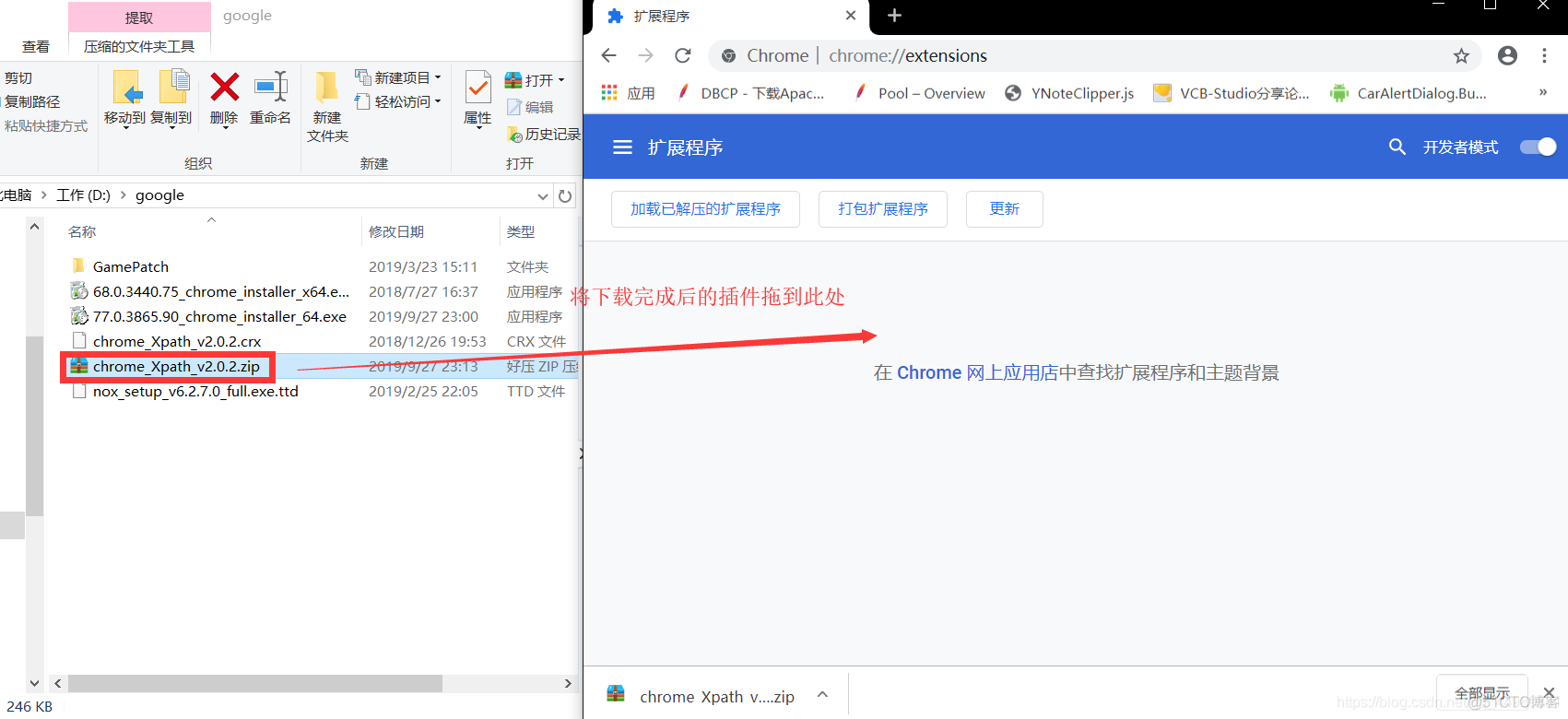Click the Edit button in Explorer ribbon
This screenshot has width=1568, height=719.
click(x=530, y=108)
